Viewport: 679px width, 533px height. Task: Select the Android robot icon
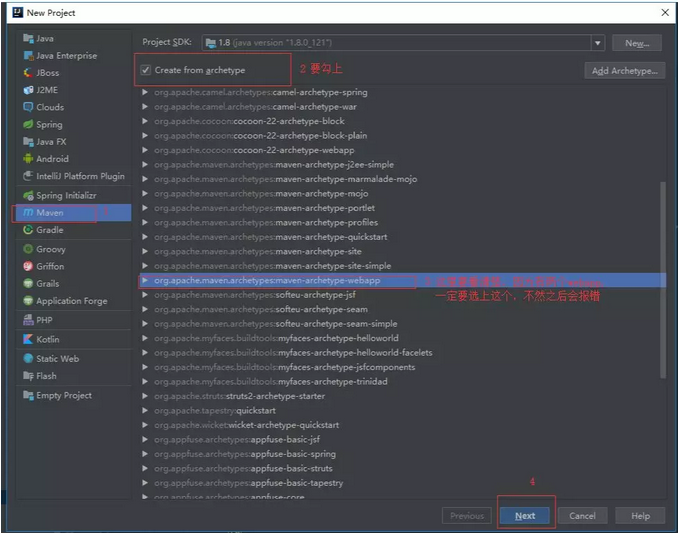[28, 159]
